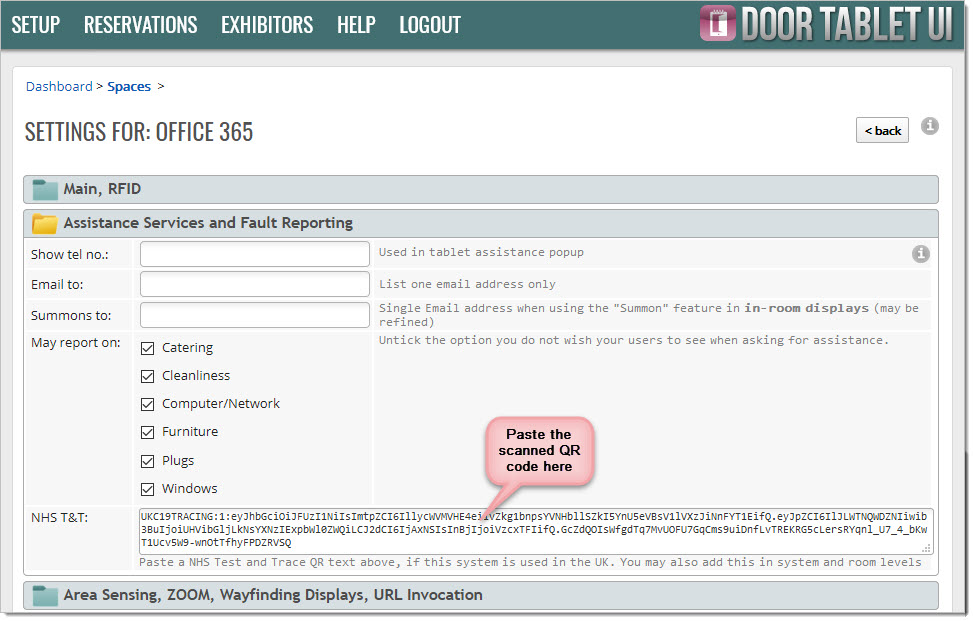The height and width of the screenshot is (621, 973).
Task: Click the < back button
Action: click(882, 130)
